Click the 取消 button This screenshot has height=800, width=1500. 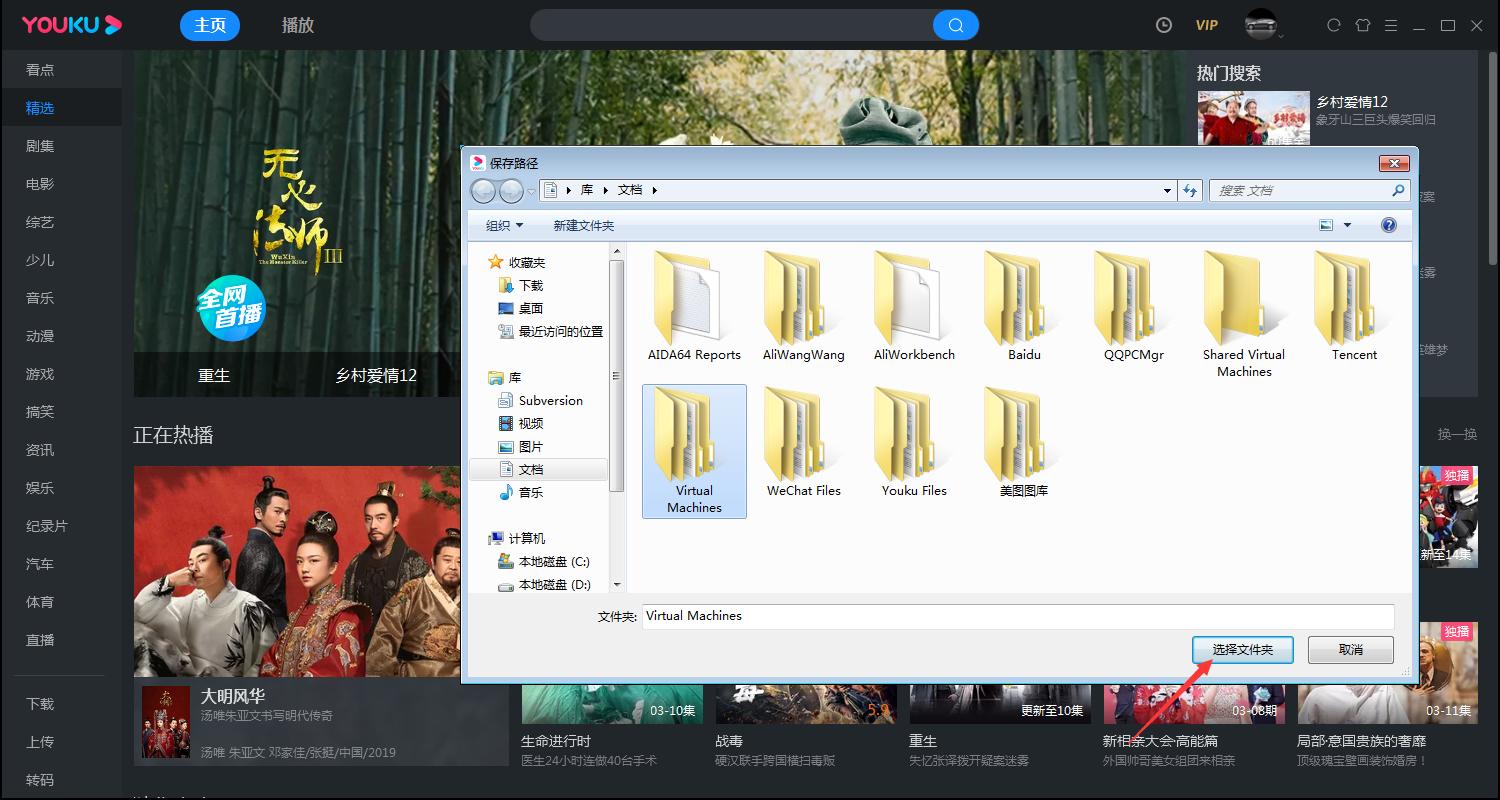1350,649
